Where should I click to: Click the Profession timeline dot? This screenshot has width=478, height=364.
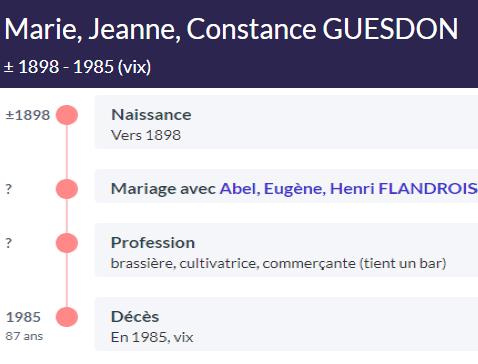(x=67, y=242)
